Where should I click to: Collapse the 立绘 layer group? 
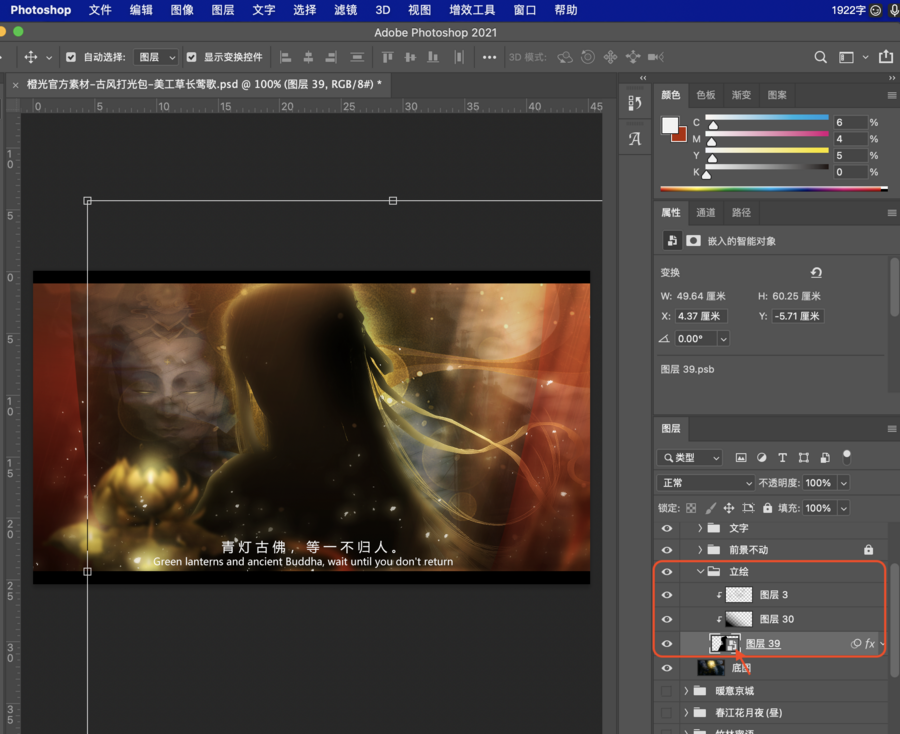coord(700,572)
